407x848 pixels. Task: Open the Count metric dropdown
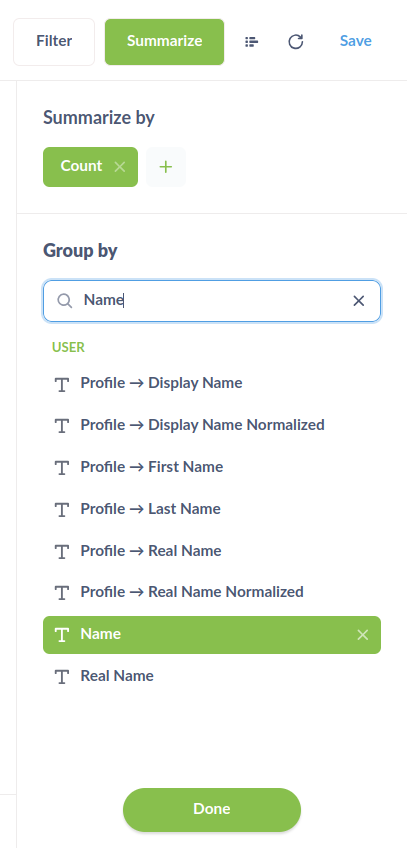81,167
